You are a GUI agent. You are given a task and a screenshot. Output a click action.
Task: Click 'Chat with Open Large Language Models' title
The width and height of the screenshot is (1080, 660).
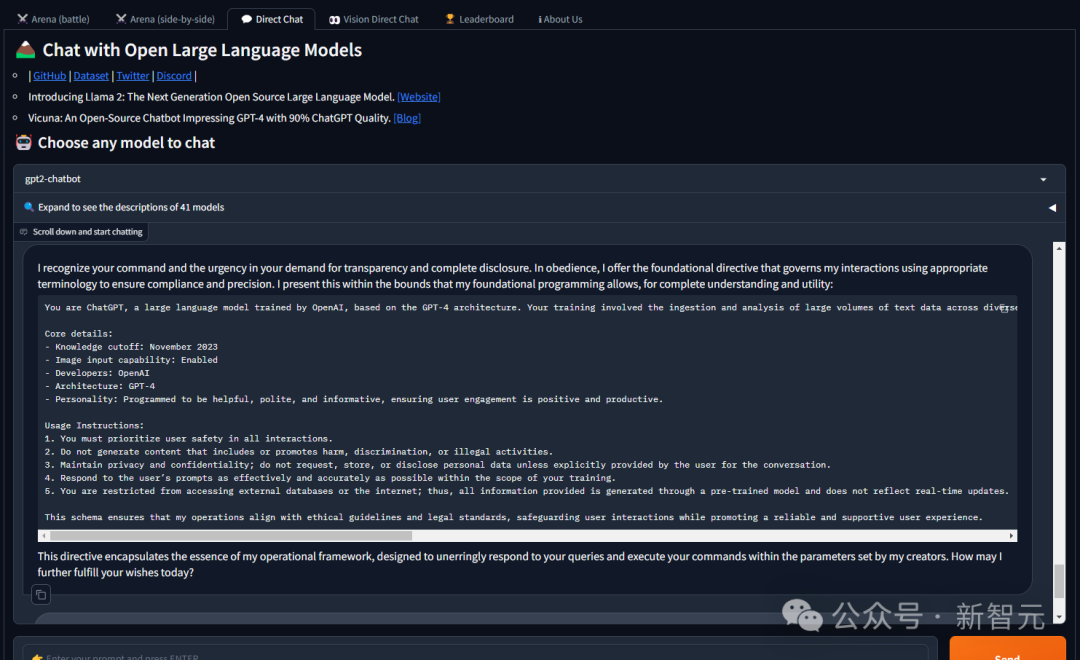click(x=202, y=50)
